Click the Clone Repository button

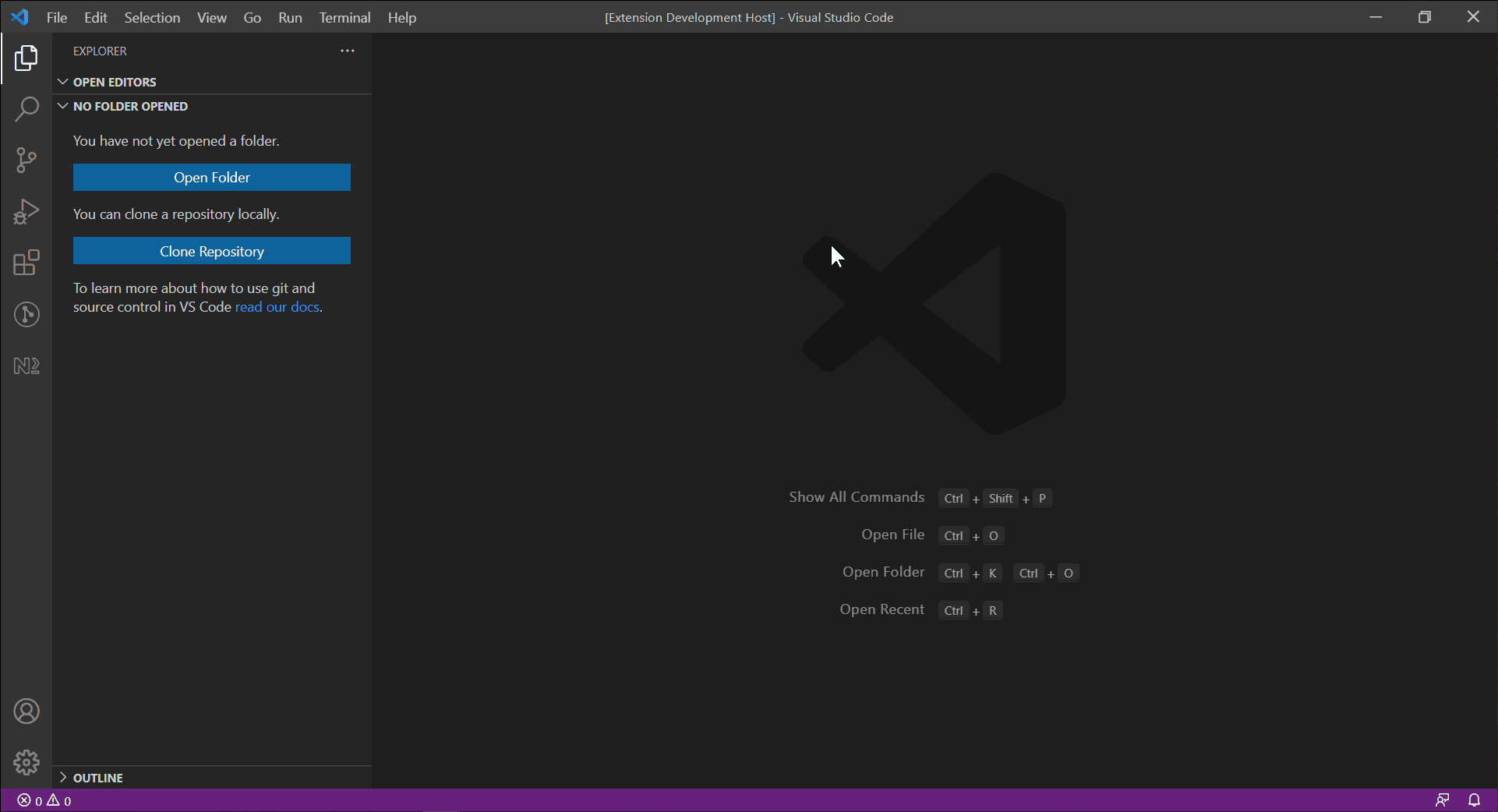(212, 251)
